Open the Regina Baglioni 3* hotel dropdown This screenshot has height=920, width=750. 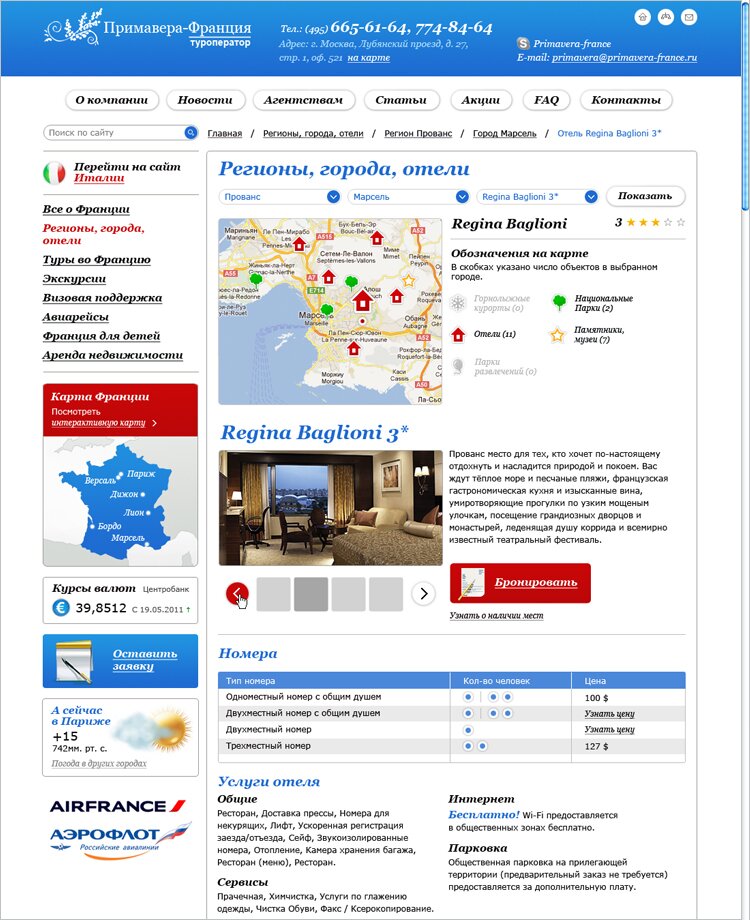[538, 197]
